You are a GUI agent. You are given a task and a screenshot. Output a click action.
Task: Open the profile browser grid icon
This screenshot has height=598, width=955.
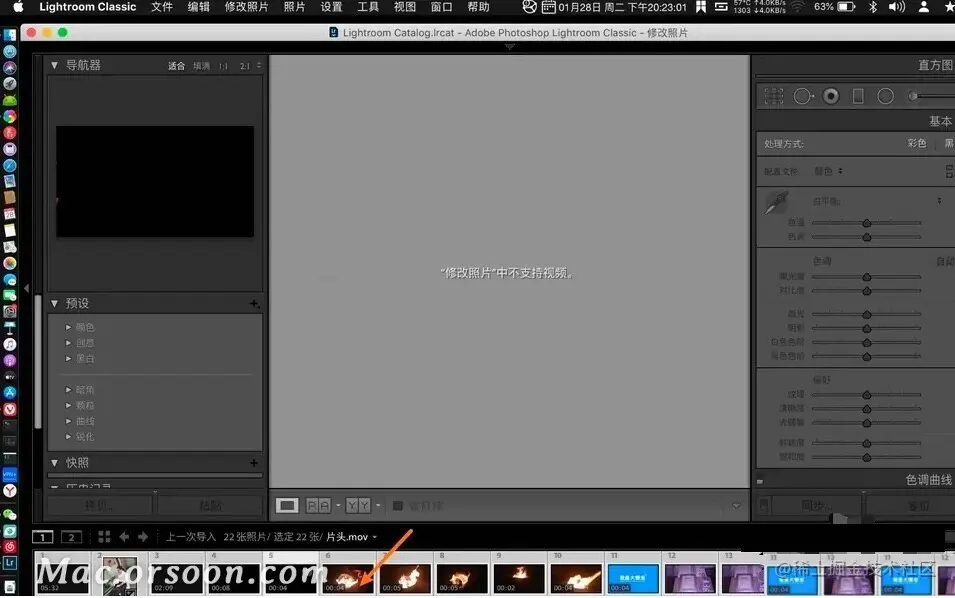click(x=949, y=171)
